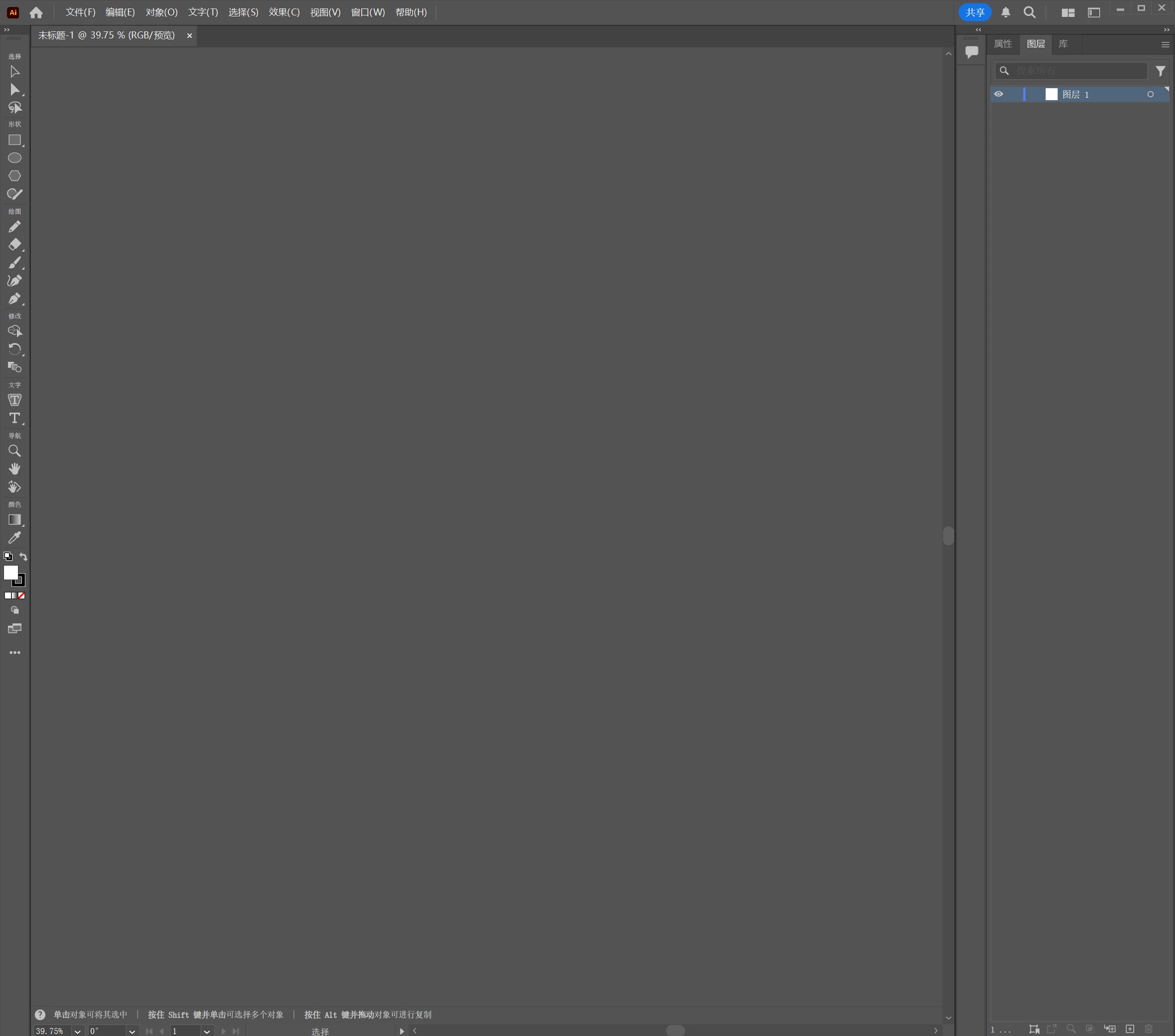Click target circle of 图层 1
Screen dimensions: 1175x1036
pyautogui.click(x=1150, y=94)
